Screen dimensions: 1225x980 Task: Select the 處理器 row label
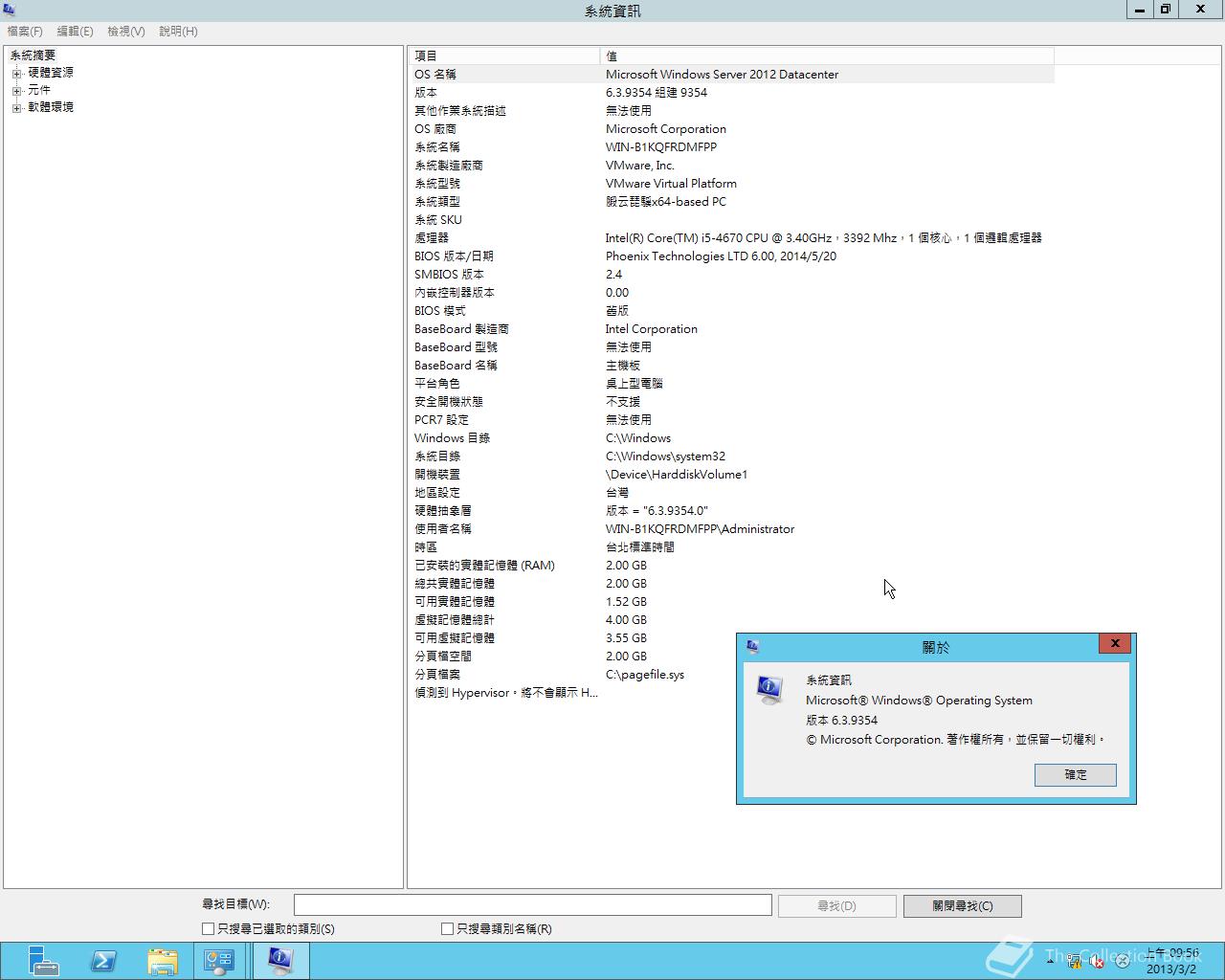pos(432,237)
